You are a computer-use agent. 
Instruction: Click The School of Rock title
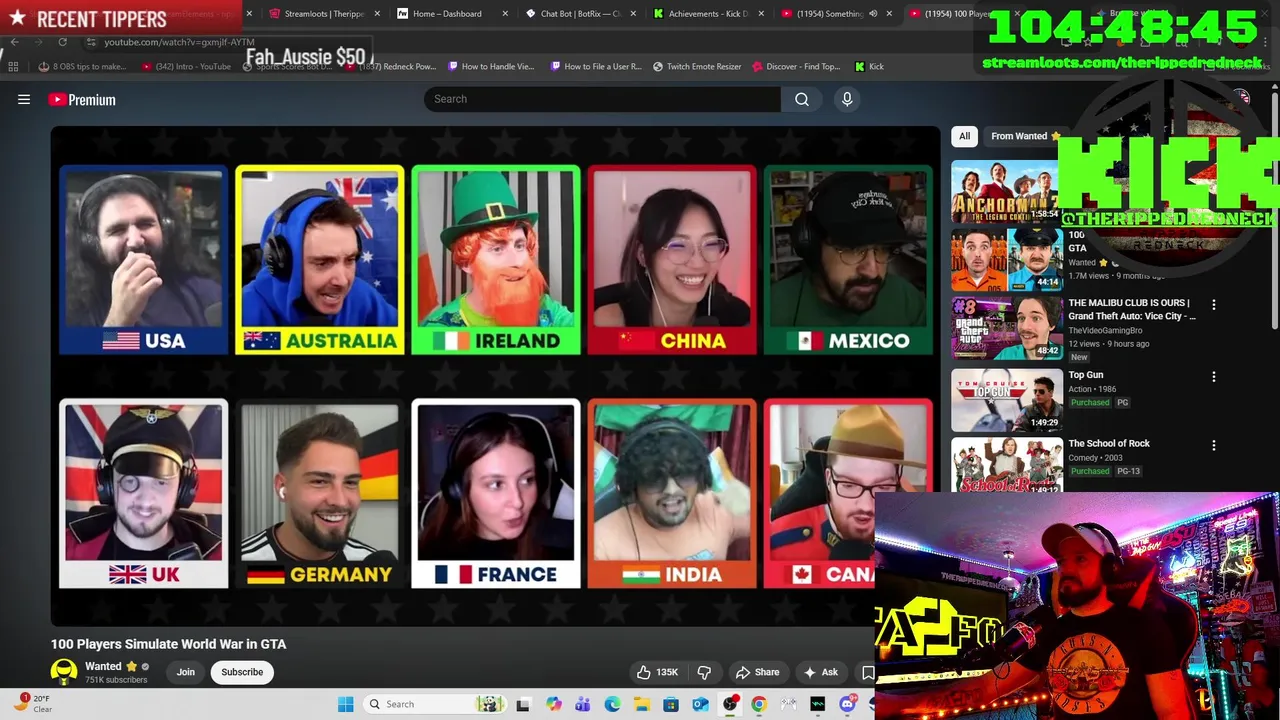(x=1109, y=443)
